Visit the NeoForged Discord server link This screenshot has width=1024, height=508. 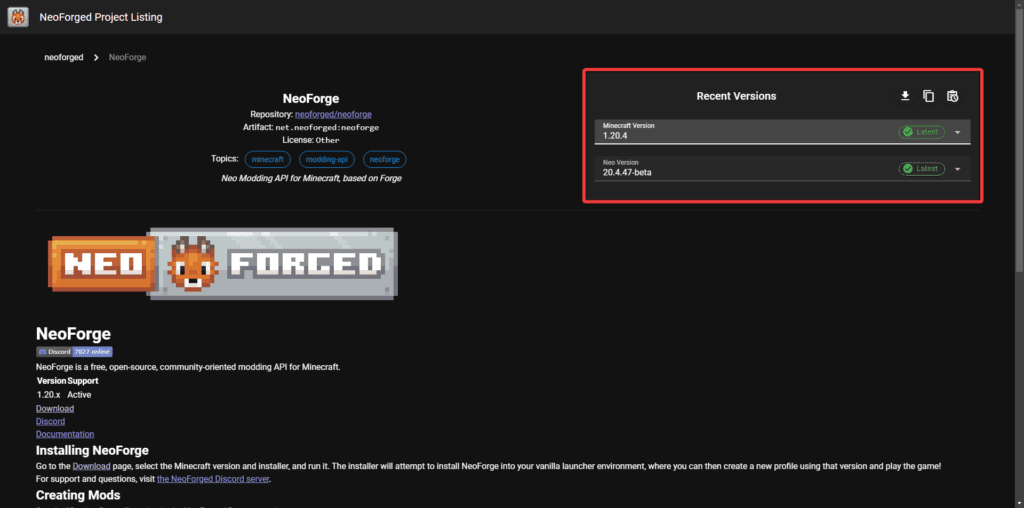point(213,479)
